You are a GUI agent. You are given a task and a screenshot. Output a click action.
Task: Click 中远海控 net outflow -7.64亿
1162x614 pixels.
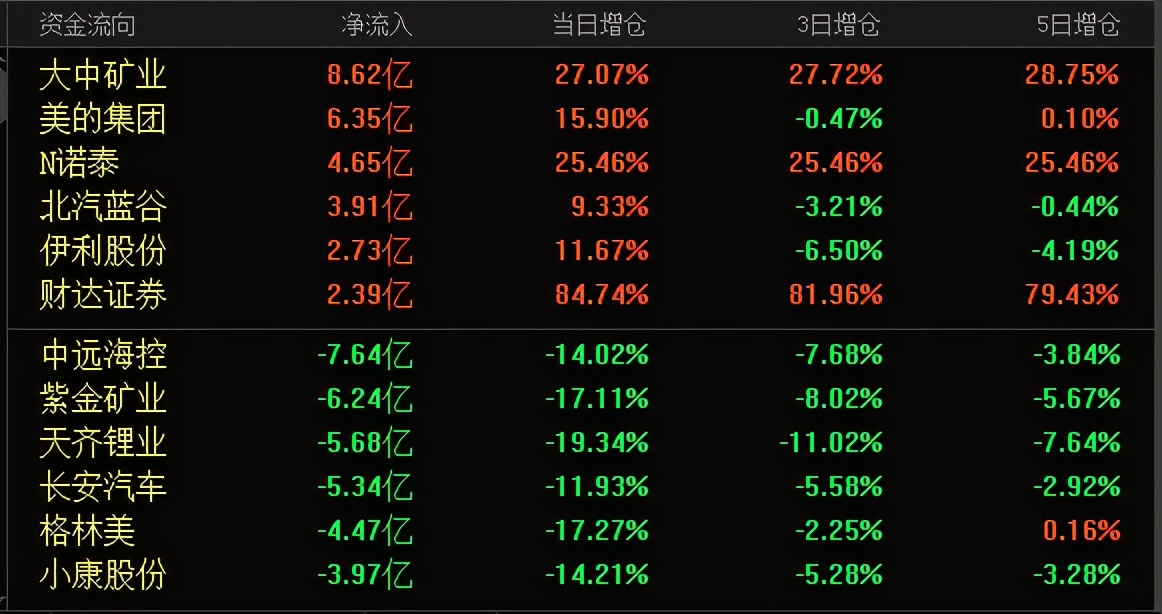(x=364, y=355)
